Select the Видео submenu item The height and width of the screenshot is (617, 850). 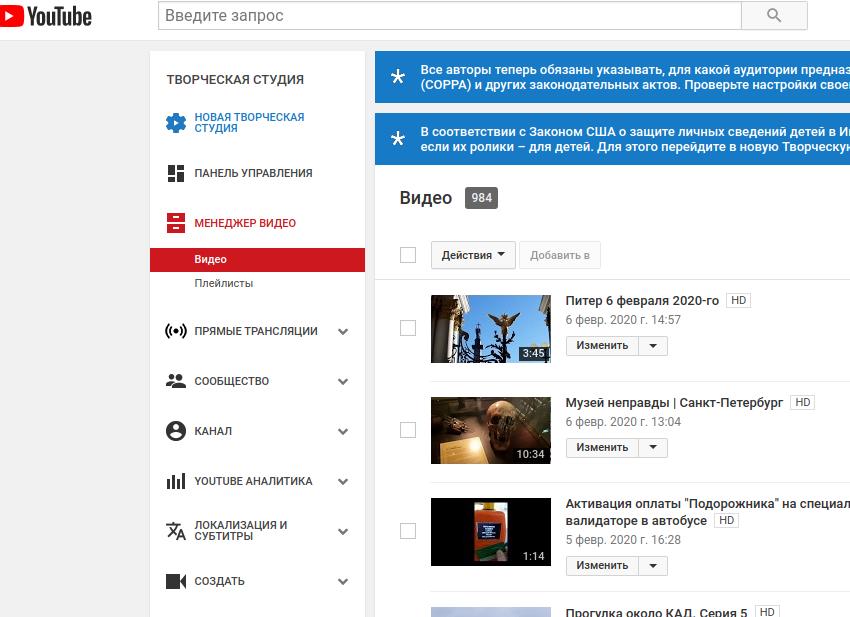pos(211,260)
